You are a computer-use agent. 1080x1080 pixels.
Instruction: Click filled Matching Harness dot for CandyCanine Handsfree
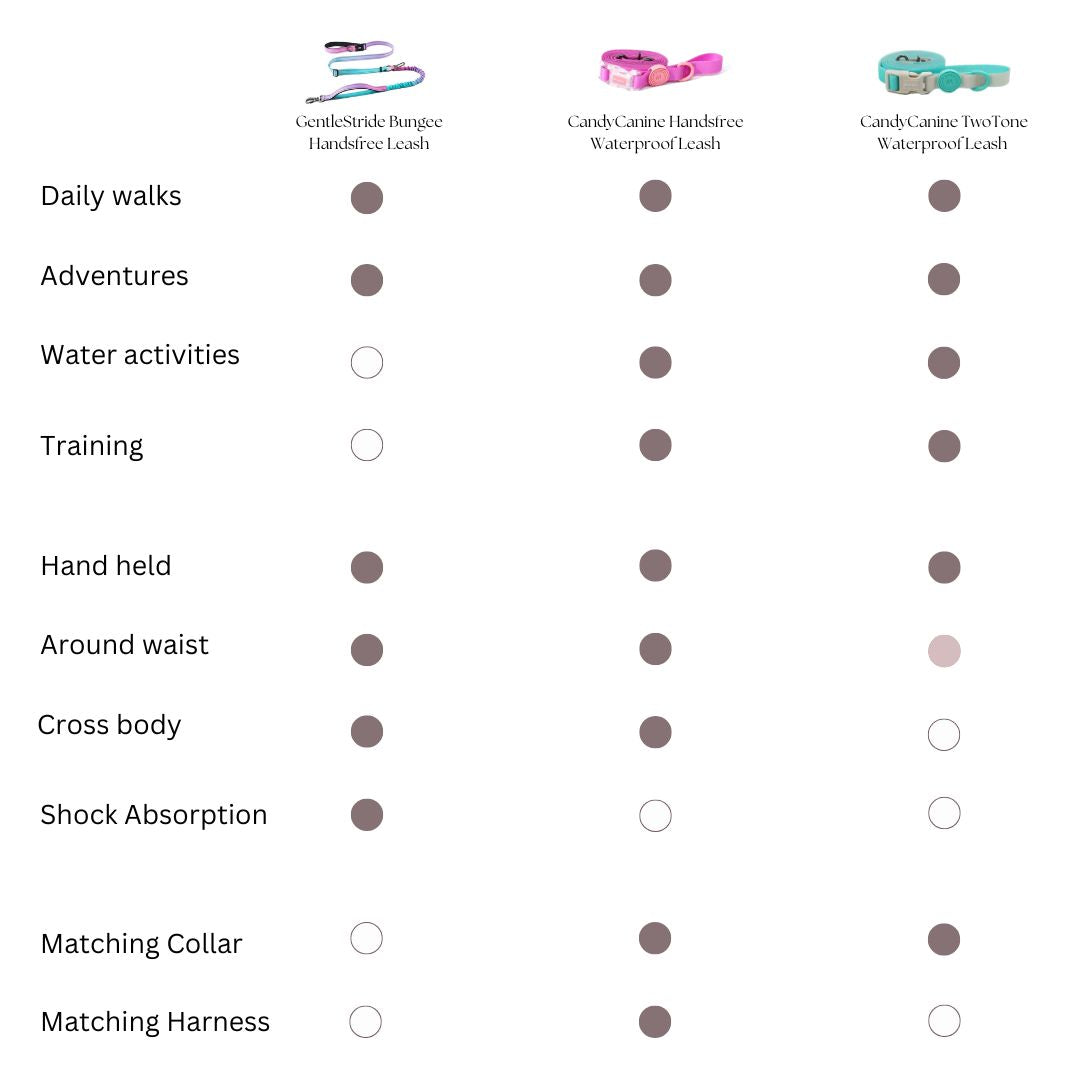(x=655, y=1022)
